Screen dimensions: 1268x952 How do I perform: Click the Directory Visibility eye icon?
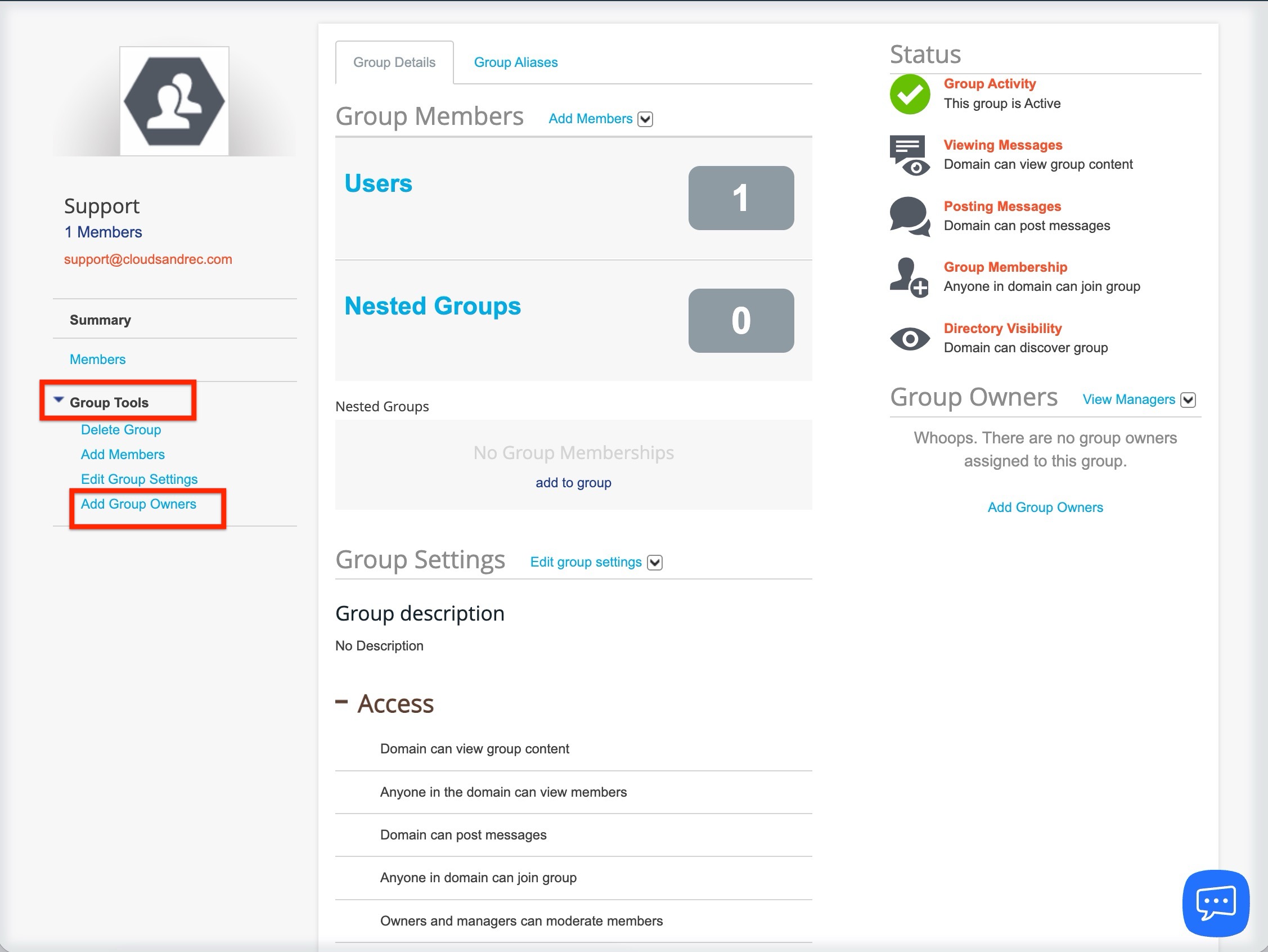pos(910,339)
